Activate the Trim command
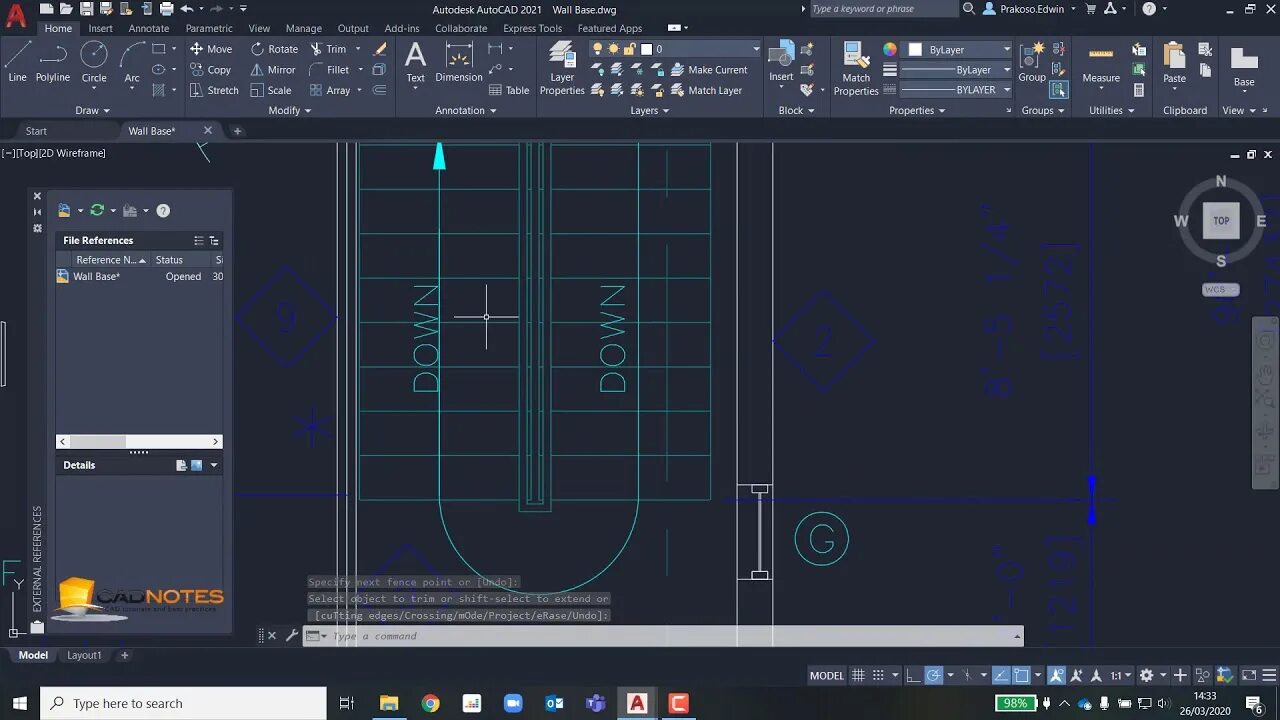1280x720 pixels. point(328,49)
